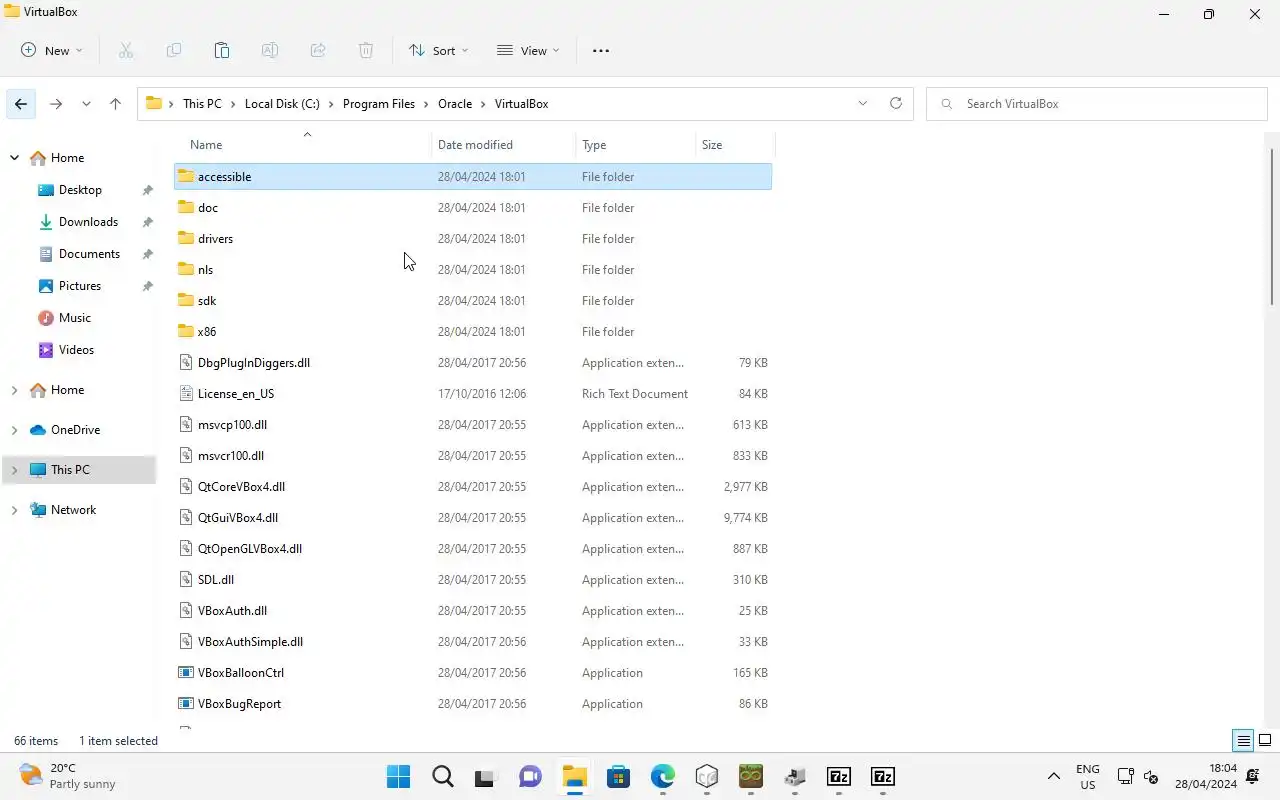
Task: Expand the This PC tree node
Action: [14, 470]
